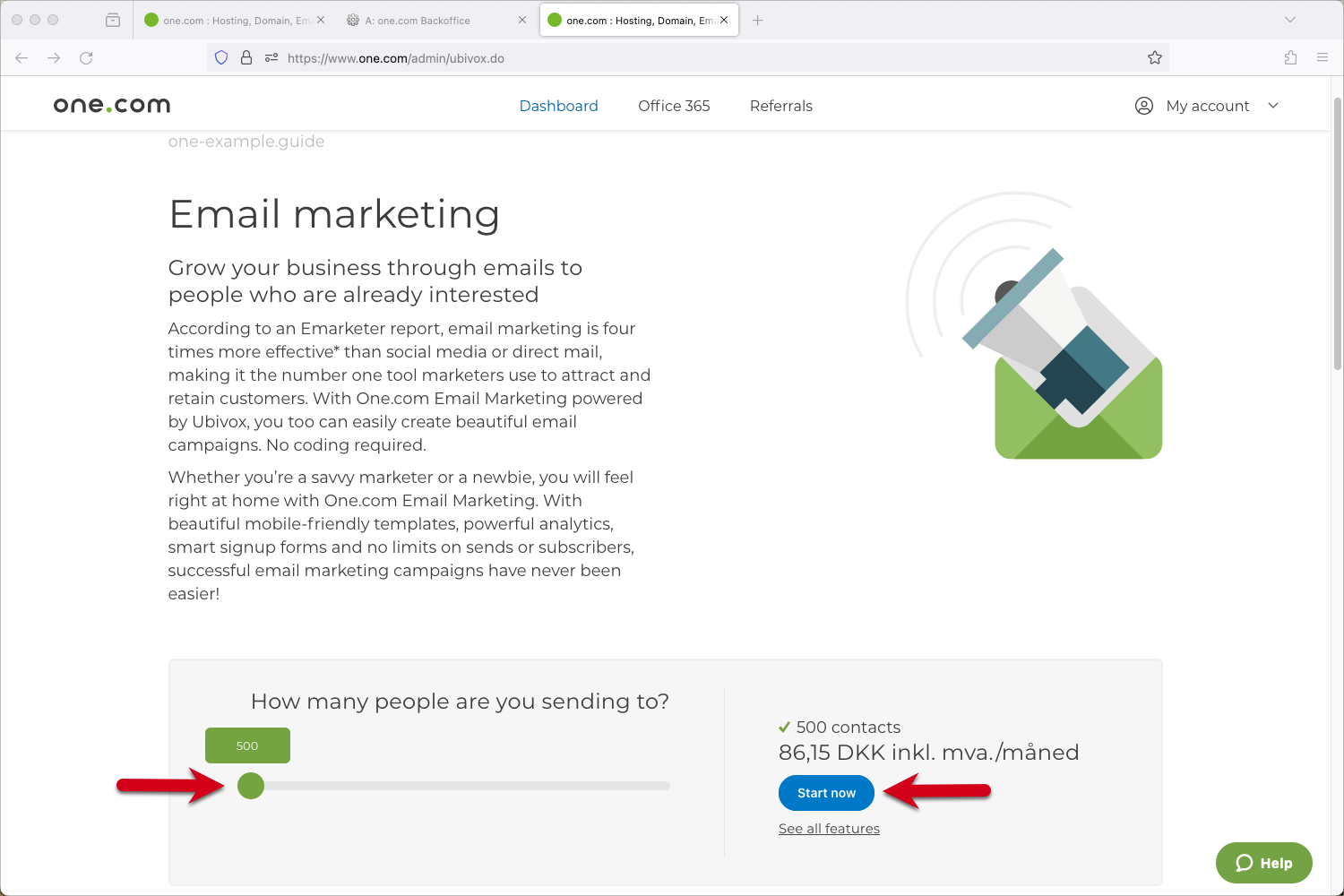The height and width of the screenshot is (896, 1344).
Task: Select Office 365 in the navigation
Action: coord(674,106)
